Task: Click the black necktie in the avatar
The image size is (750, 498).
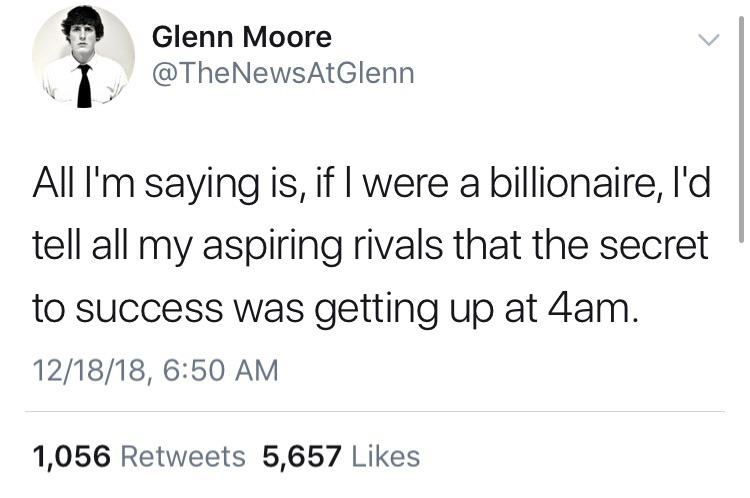Action: [x=84, y=86]
